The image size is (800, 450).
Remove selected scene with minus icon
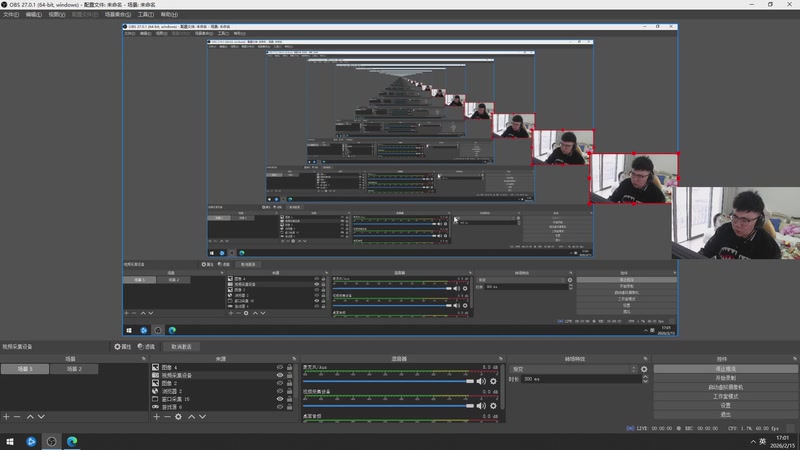pos(17,417)
